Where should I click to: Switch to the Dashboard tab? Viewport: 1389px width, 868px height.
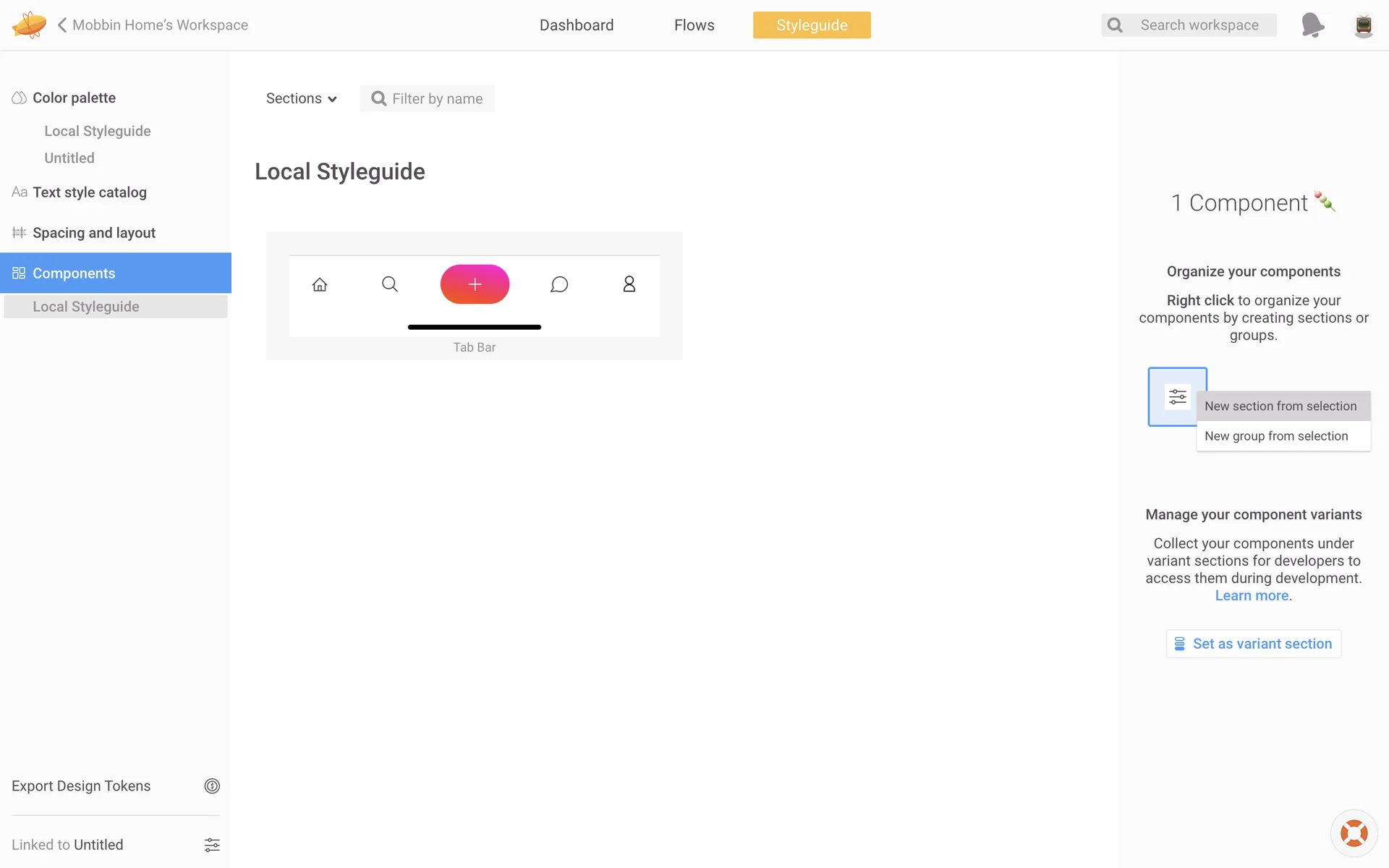pyautogui.click(x=576, y=25)
